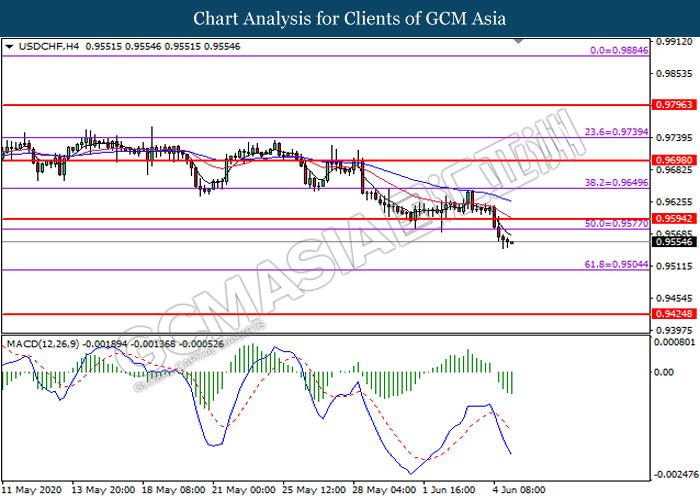
Task: Click the 0.98535 price scale value
Action: pos(674,74)
